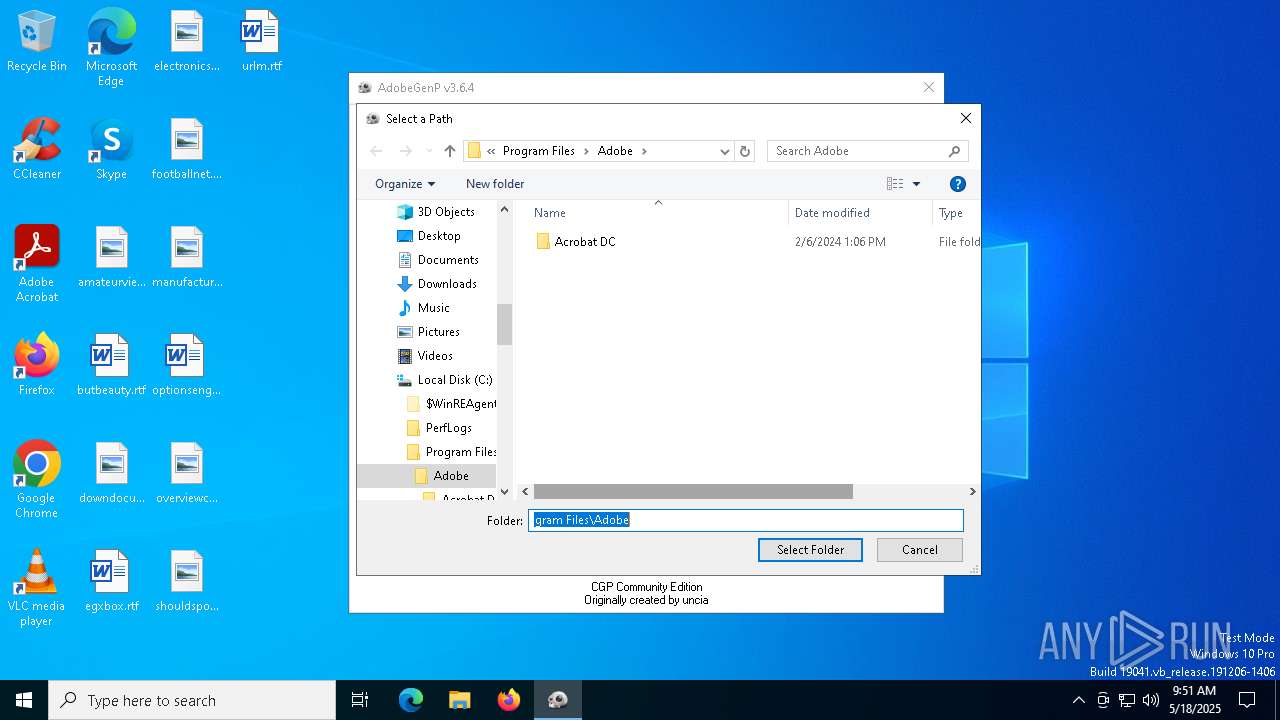This screenshot has width=1280, height=720.
Task: Select the amateurvie image file on desktop
Action: point(112,258)
